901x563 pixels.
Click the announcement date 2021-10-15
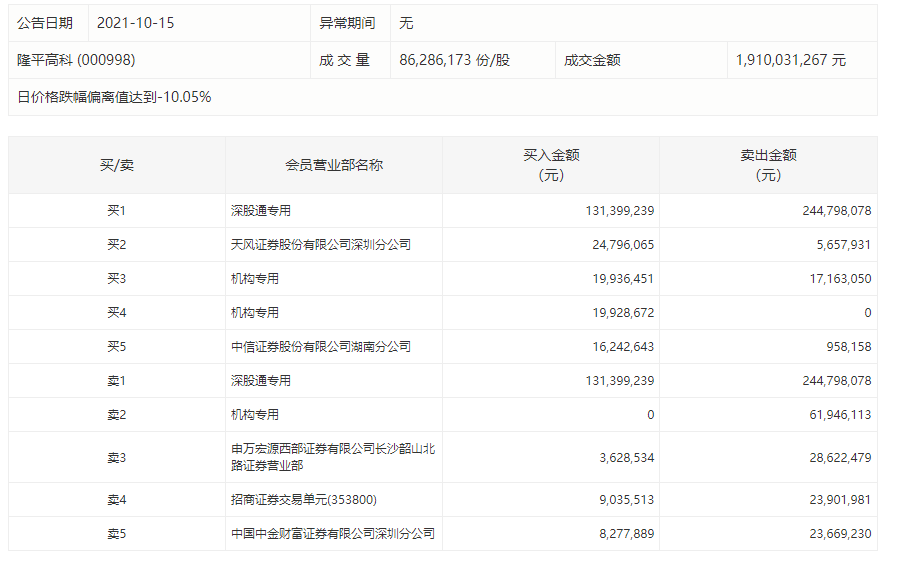[135, 22]
